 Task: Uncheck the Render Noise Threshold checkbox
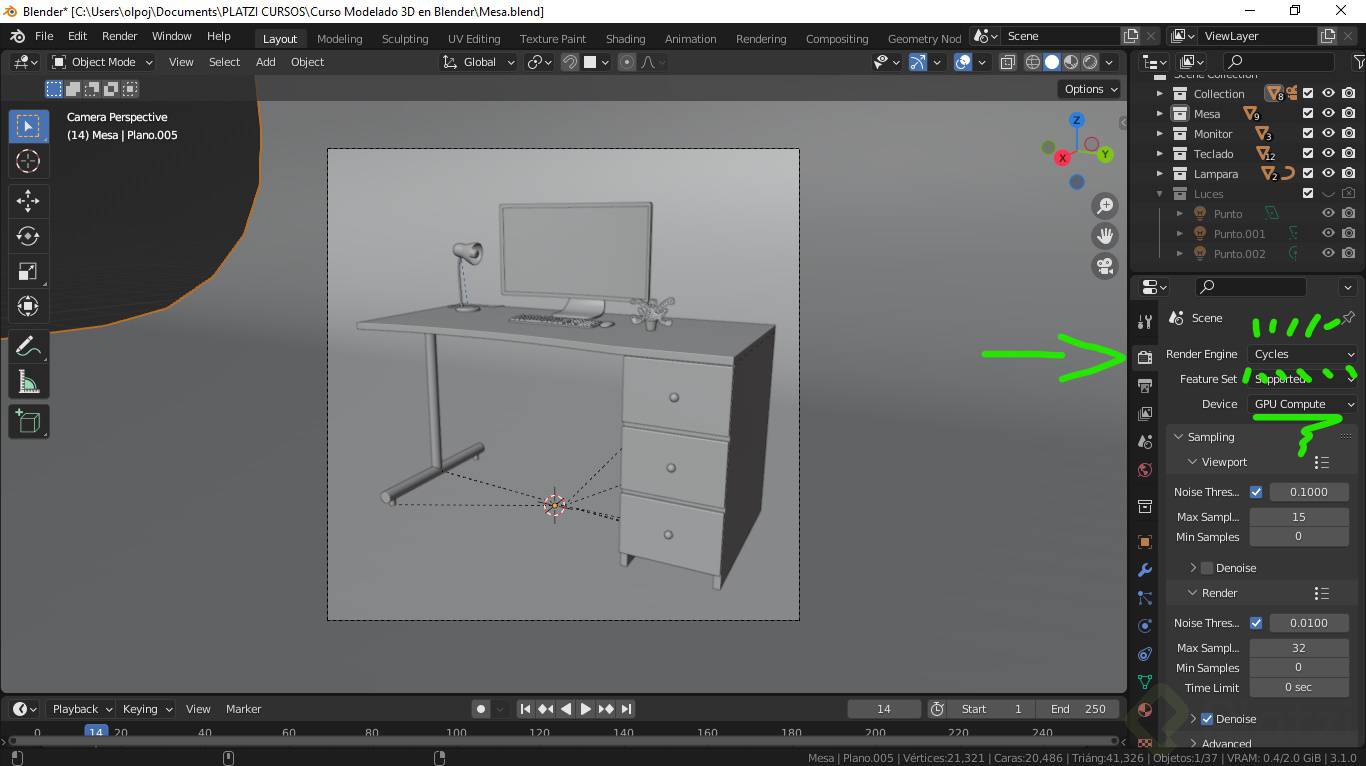pos(1256,623)
